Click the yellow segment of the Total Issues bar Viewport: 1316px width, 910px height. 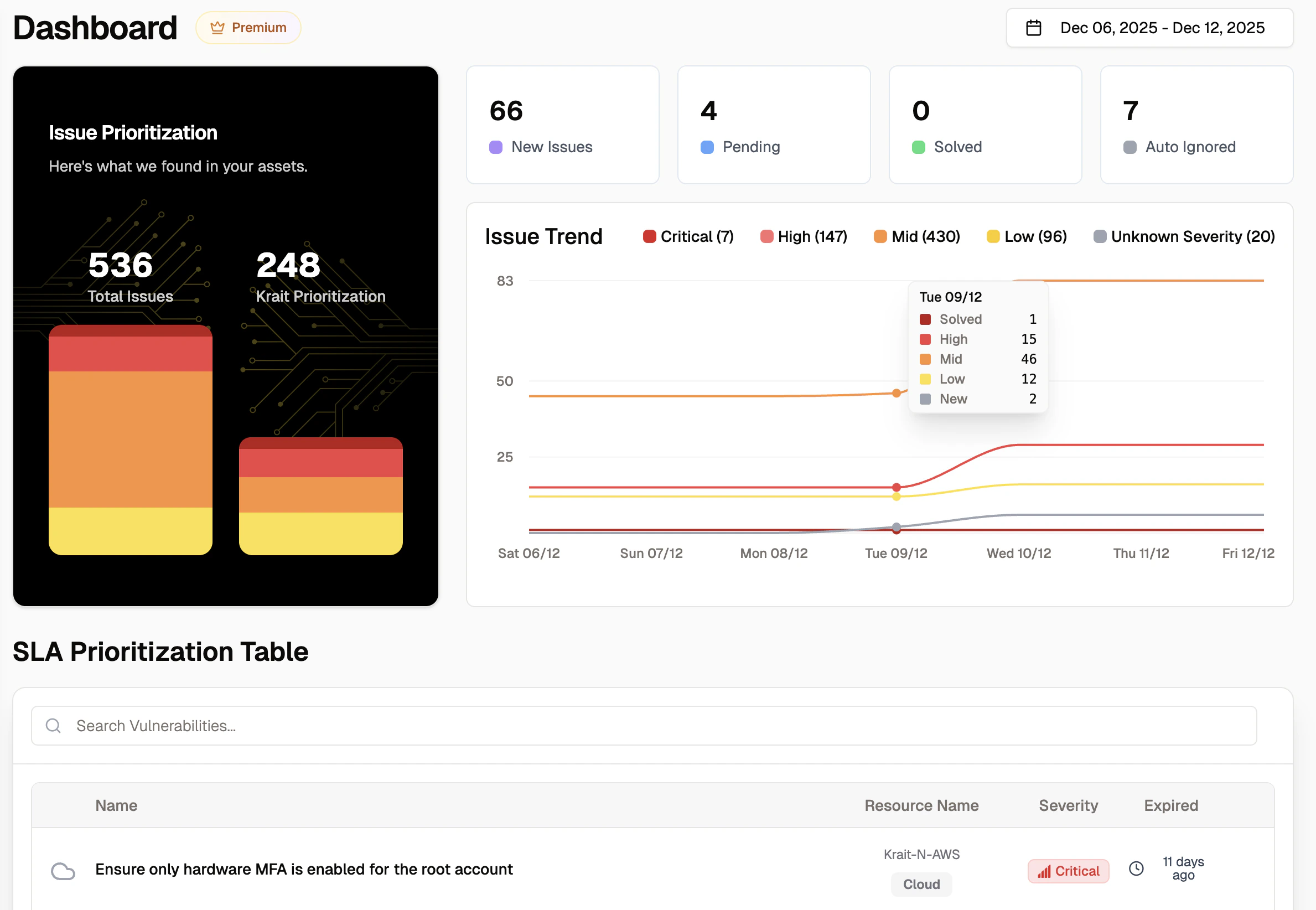click(x=130, y=528)
